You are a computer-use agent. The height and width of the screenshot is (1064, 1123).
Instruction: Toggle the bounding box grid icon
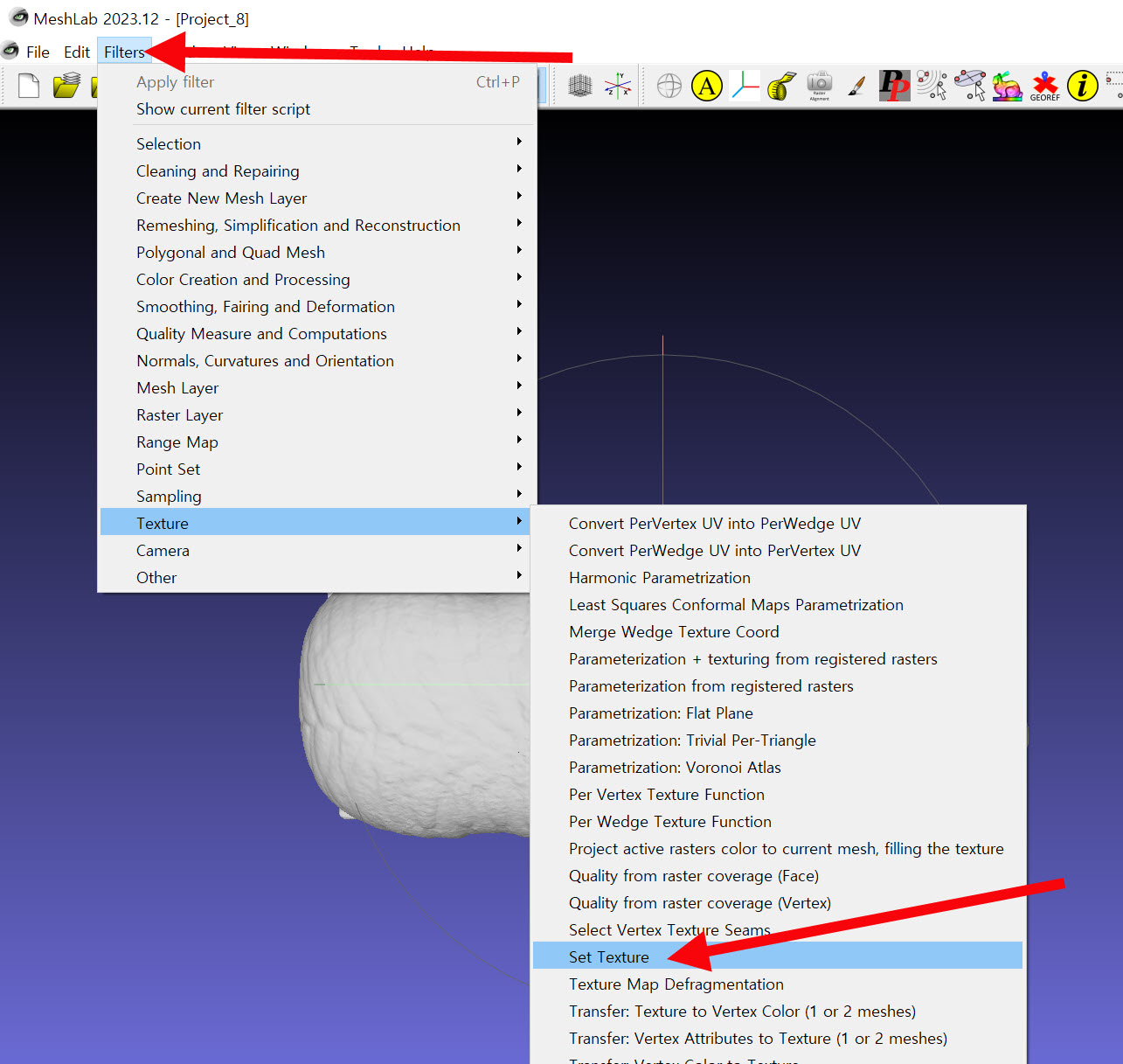(580, 86)
